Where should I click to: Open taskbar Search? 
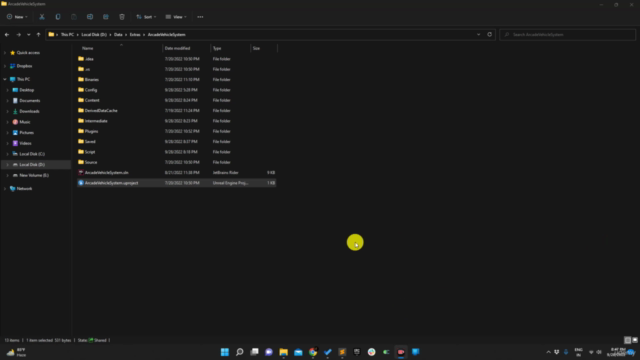tap(240, 352)
